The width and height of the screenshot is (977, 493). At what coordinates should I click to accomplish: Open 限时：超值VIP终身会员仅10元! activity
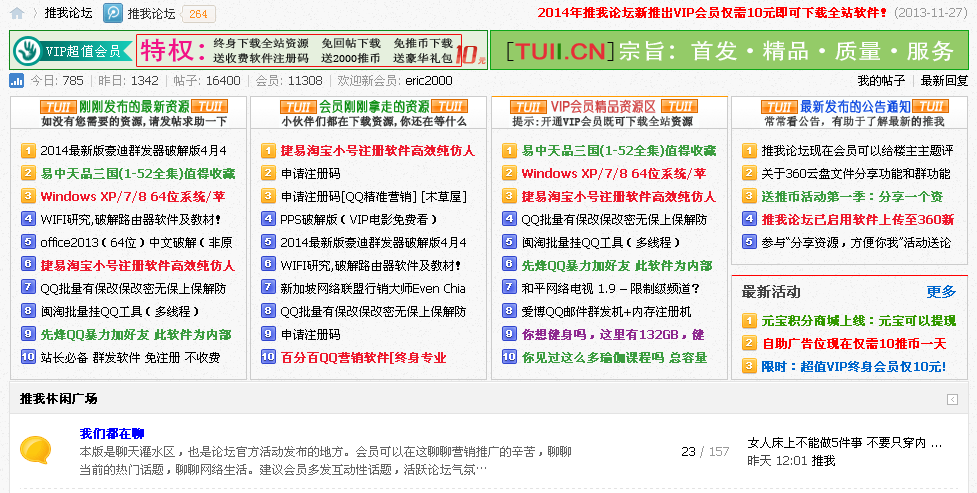[x=854, y=366]
